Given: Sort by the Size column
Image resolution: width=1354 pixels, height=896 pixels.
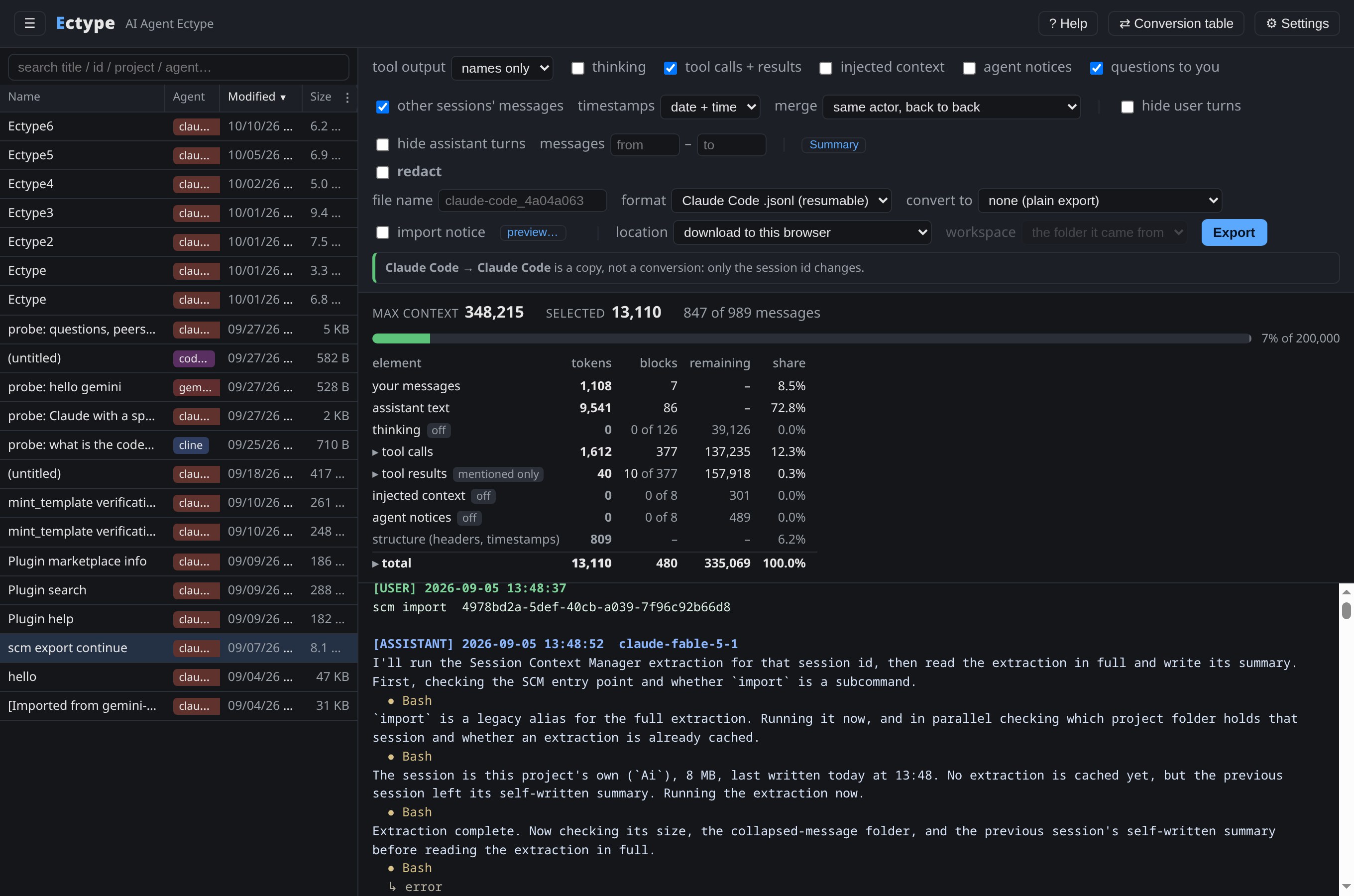Looking at the screenshot, I should pyautogui.click(x=321, y=97).
